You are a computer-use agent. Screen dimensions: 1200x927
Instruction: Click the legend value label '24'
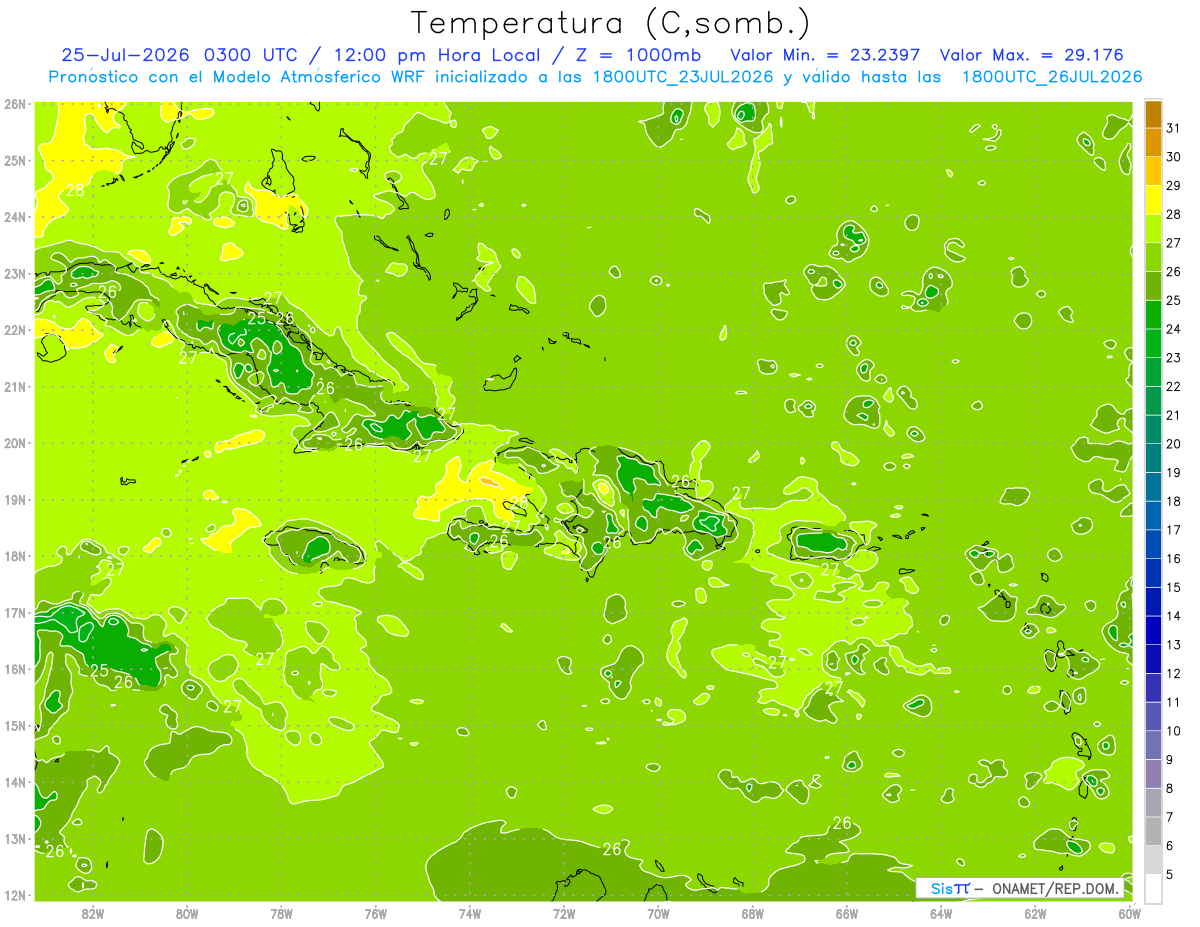pyautogui.click(x=1174, y=329)
